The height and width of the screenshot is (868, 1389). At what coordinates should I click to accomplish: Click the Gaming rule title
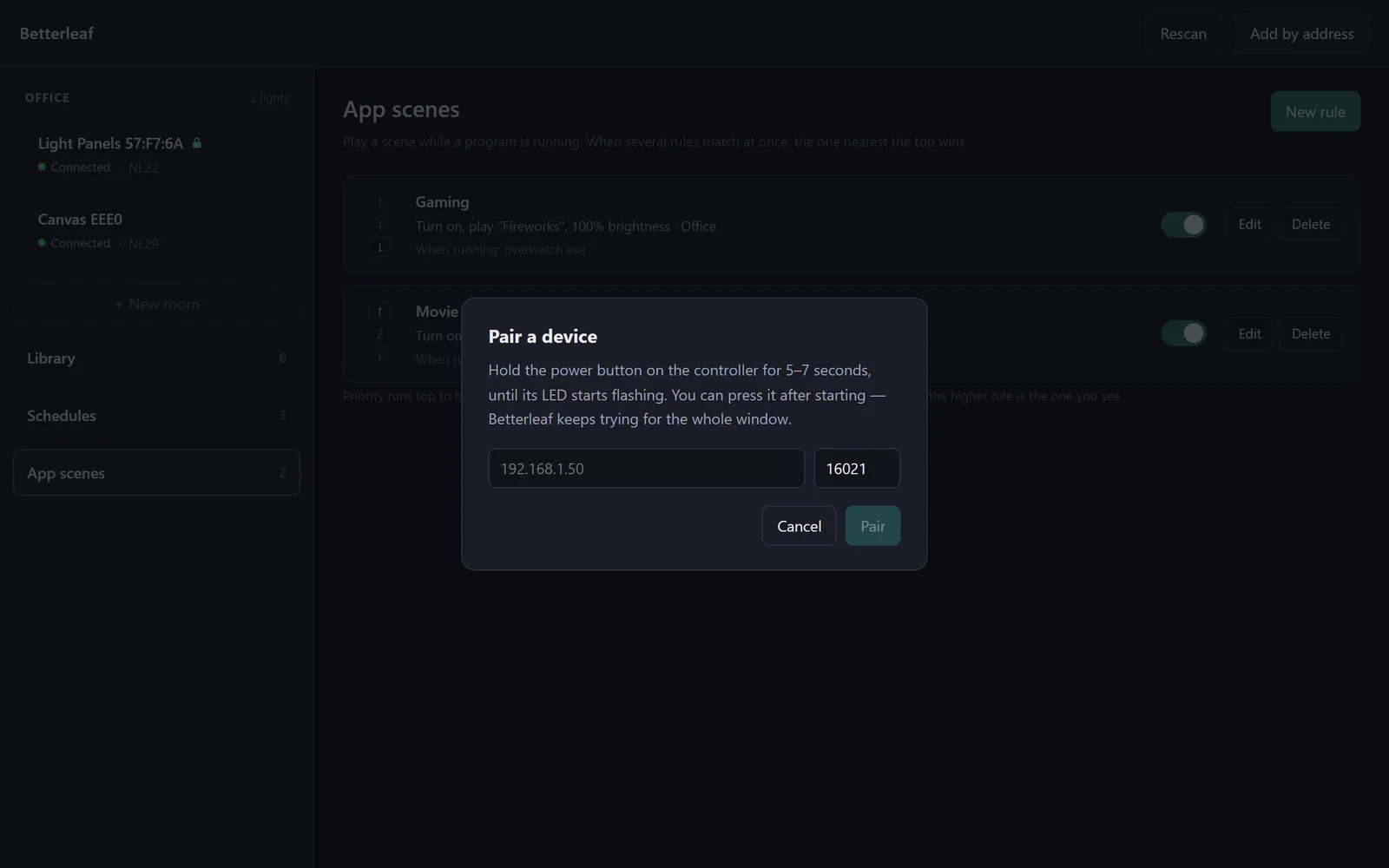(x=442, y=201)
